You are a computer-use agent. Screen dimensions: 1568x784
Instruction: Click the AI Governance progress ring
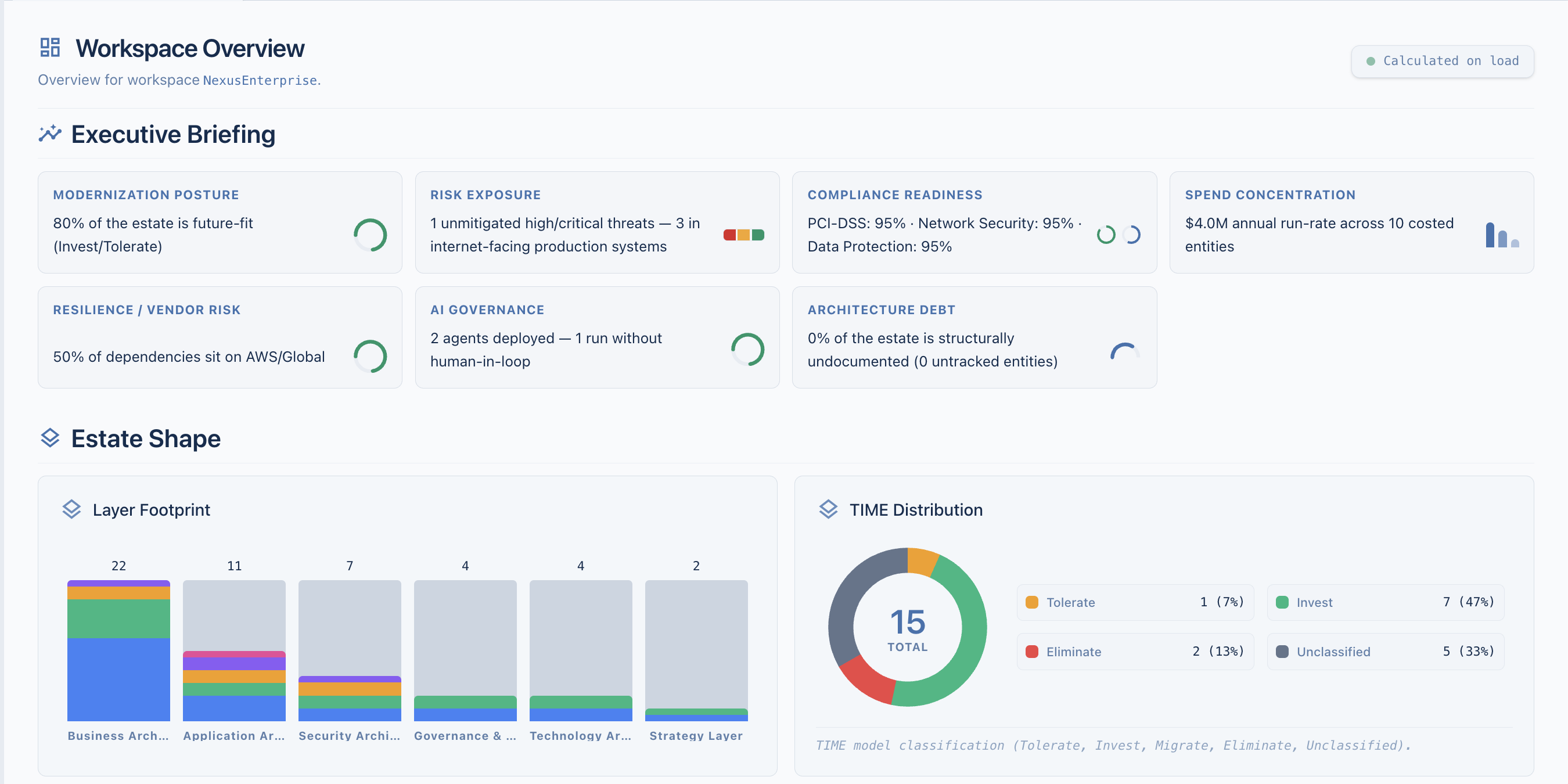coord(747,350)
